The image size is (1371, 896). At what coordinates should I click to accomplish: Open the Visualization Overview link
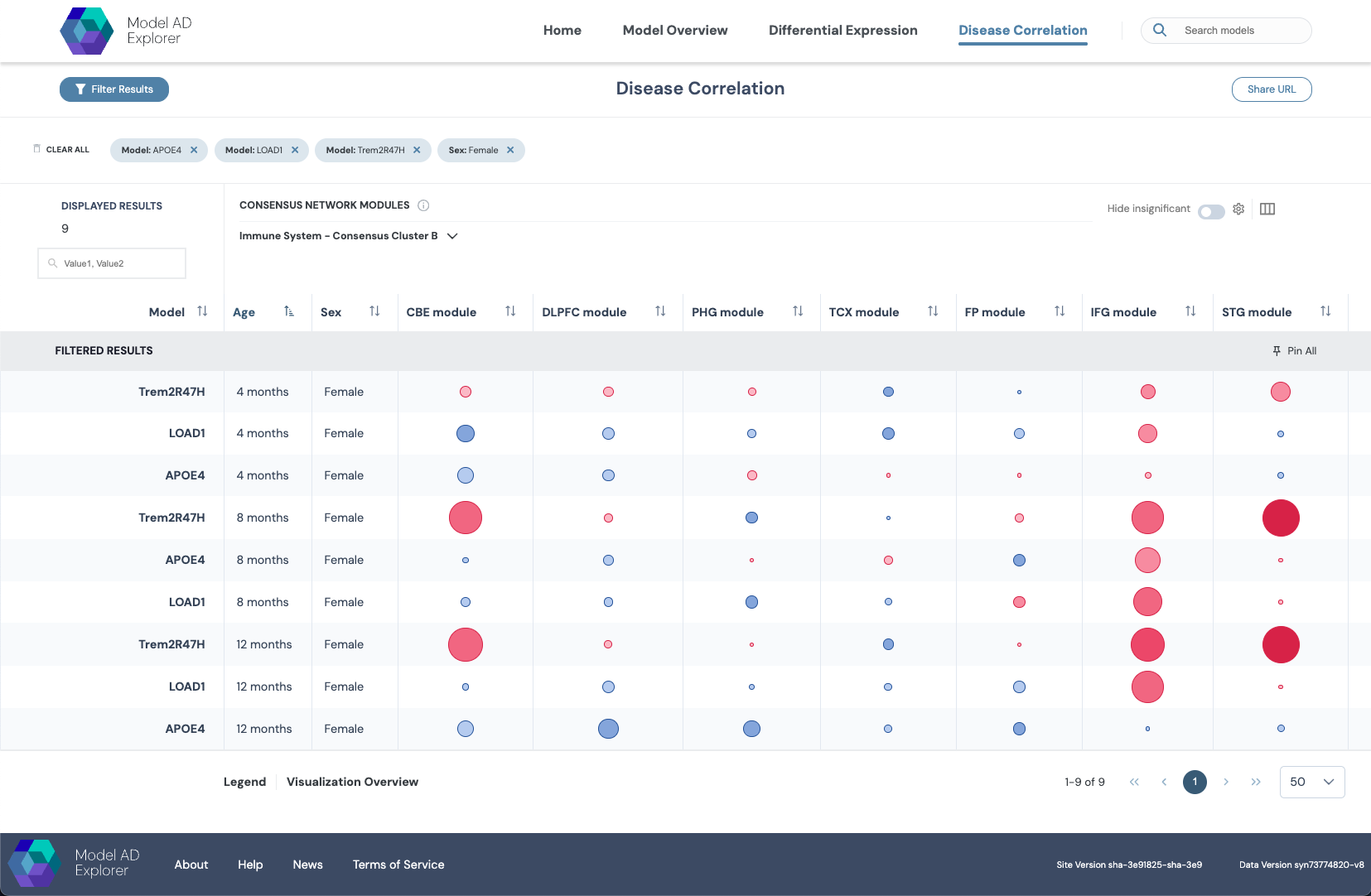tap(352, 782)
